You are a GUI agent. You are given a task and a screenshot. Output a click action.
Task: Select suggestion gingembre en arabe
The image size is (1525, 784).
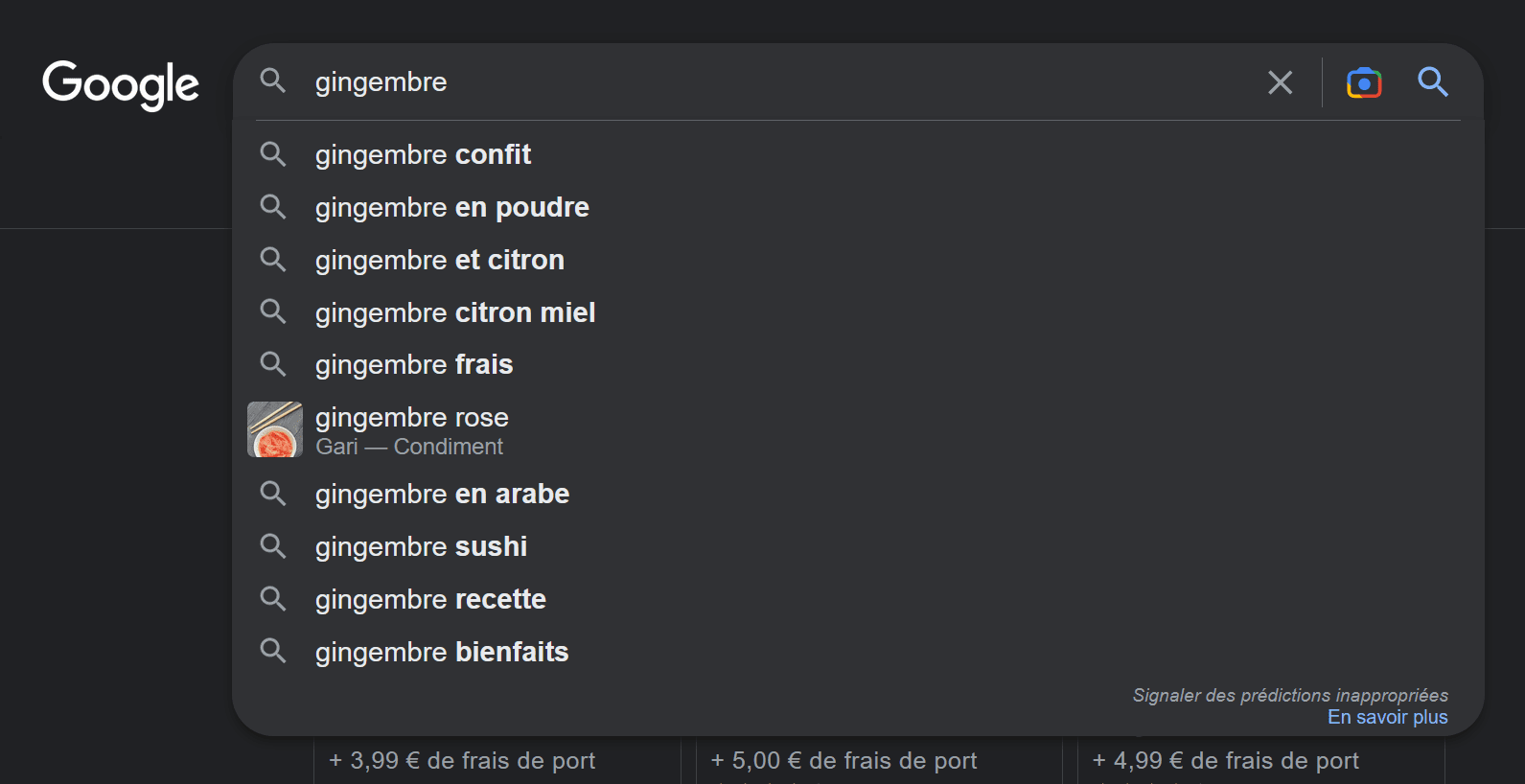(442, 494)
